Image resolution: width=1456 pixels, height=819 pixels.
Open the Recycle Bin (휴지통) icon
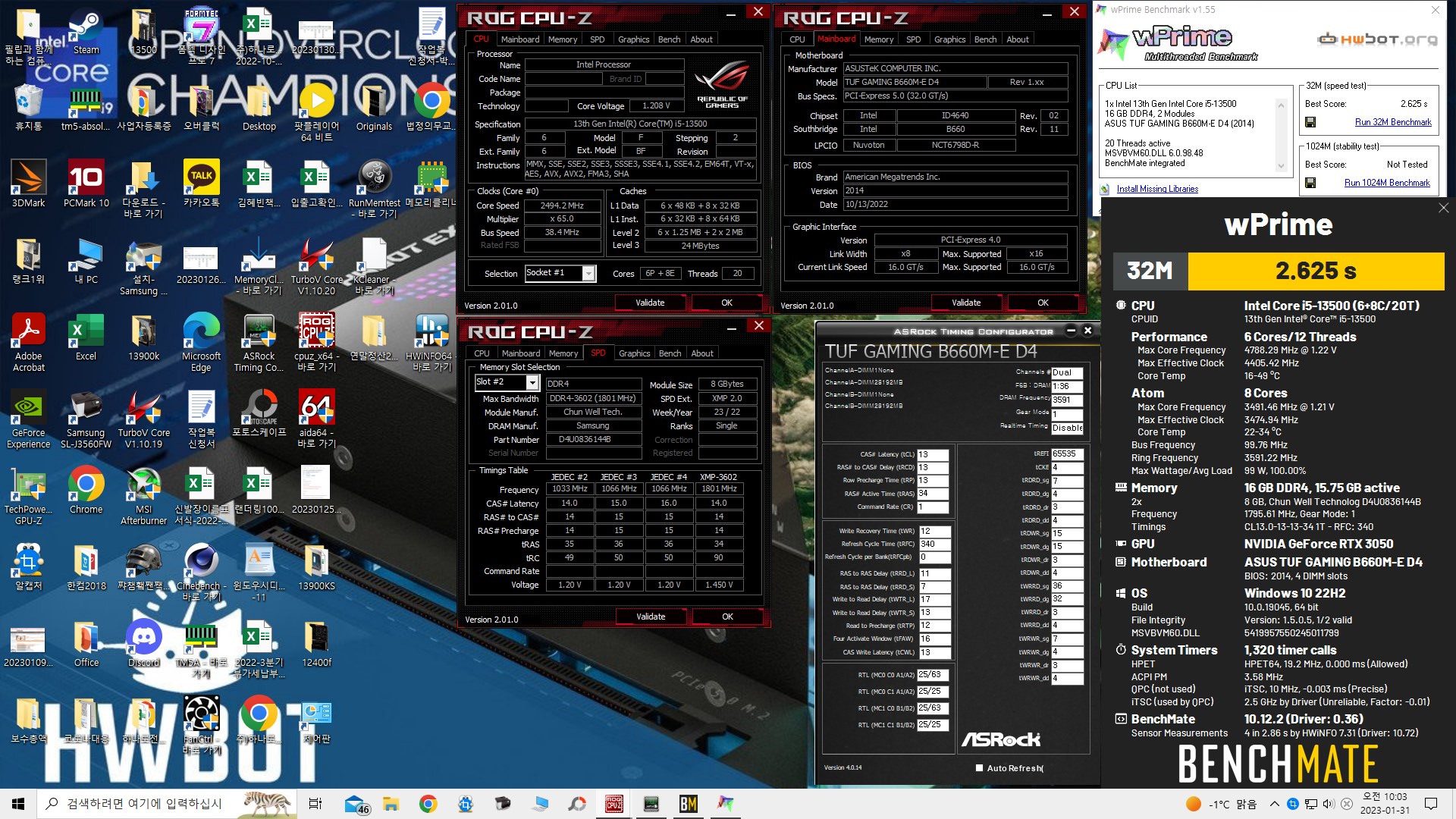point(28,107)
